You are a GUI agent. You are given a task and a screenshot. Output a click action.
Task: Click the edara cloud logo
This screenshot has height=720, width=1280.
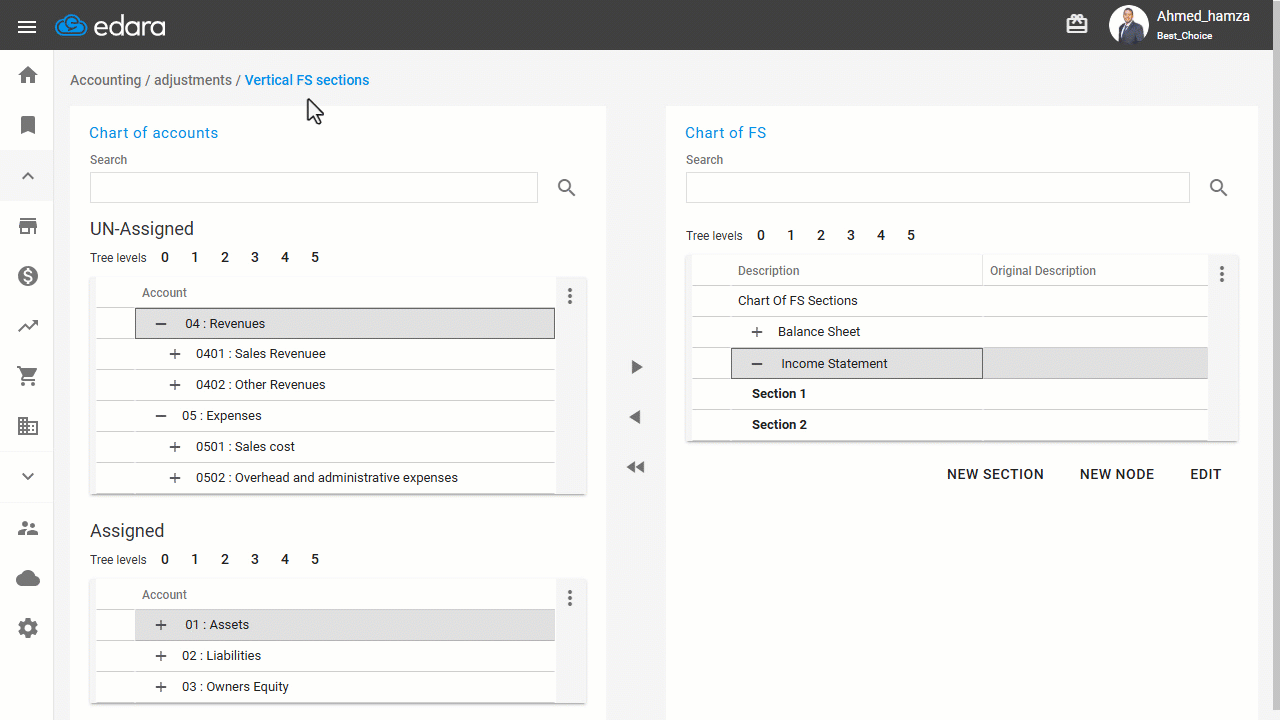pyautogui.click(x=110, y=26)
